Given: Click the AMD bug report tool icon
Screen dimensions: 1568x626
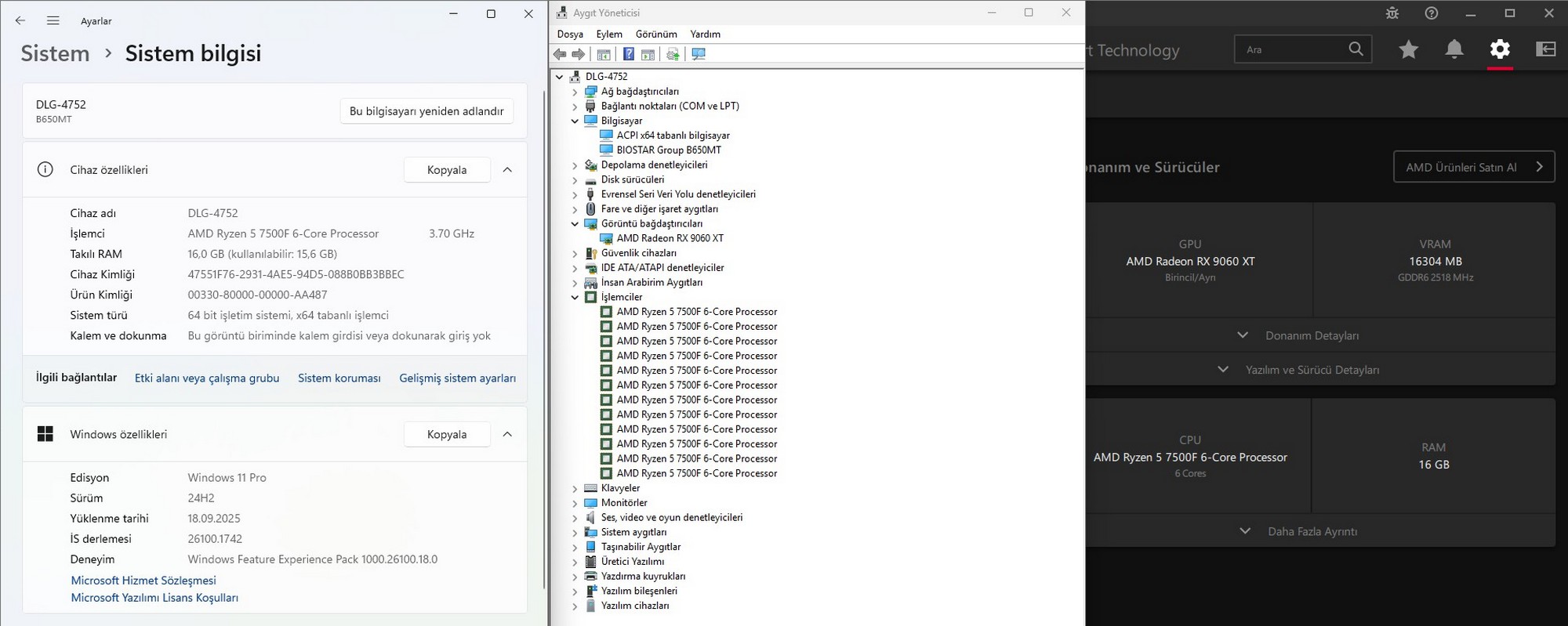Looking at the screenshot, I should [1392, 13].
